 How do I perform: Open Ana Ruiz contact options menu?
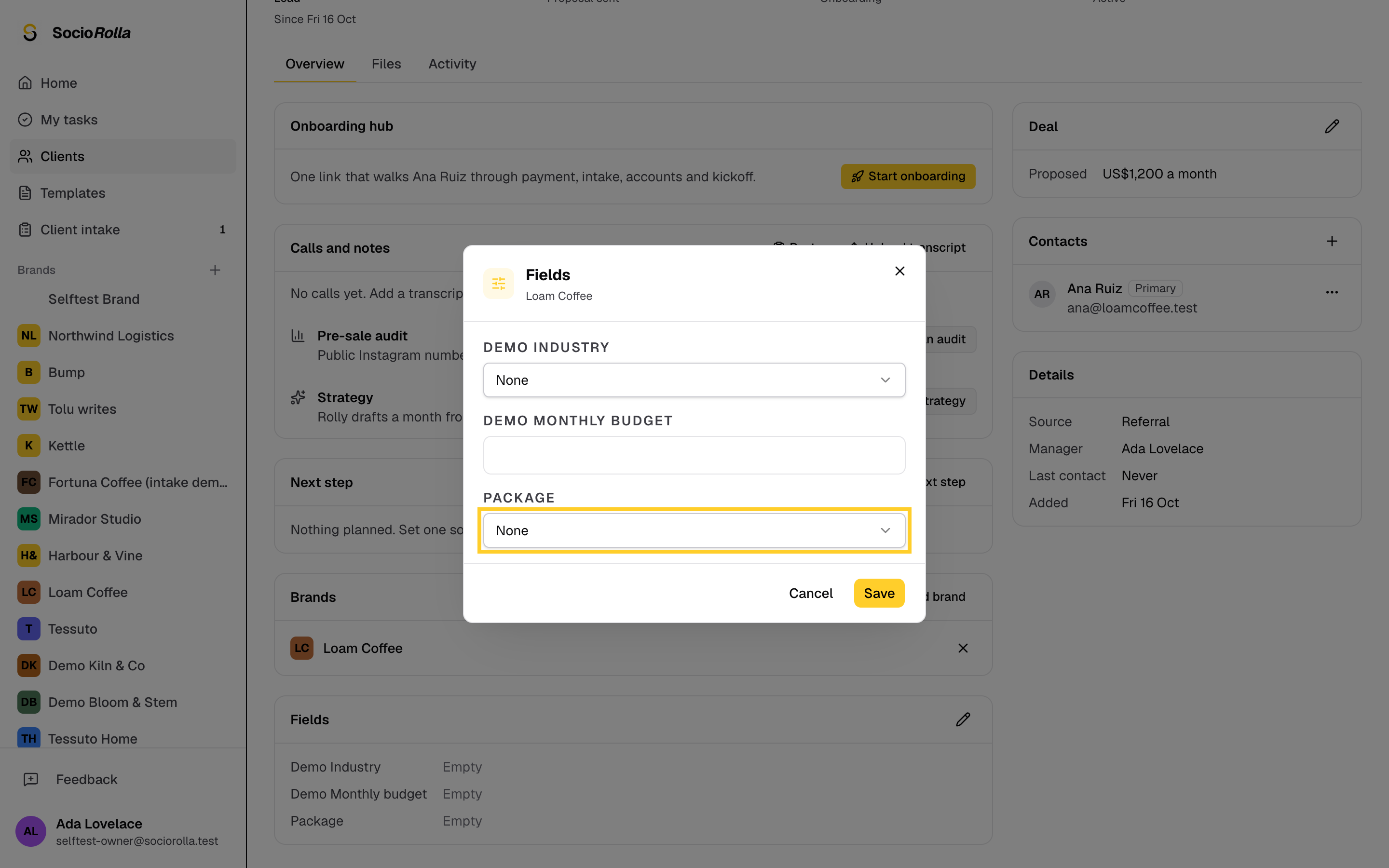pos(1332,292)
